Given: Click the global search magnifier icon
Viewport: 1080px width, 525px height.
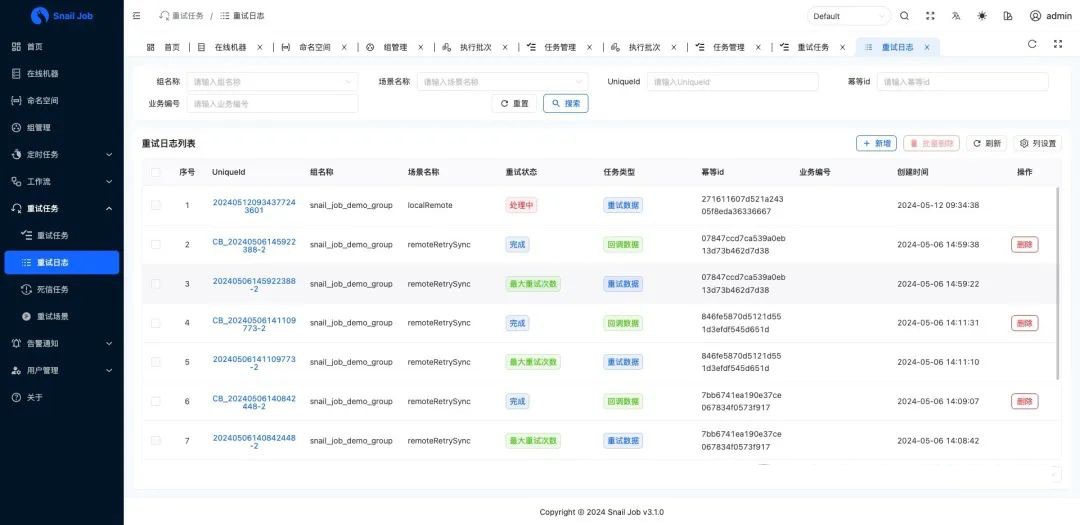Looking at the screenshot, I should pos(904,16).
